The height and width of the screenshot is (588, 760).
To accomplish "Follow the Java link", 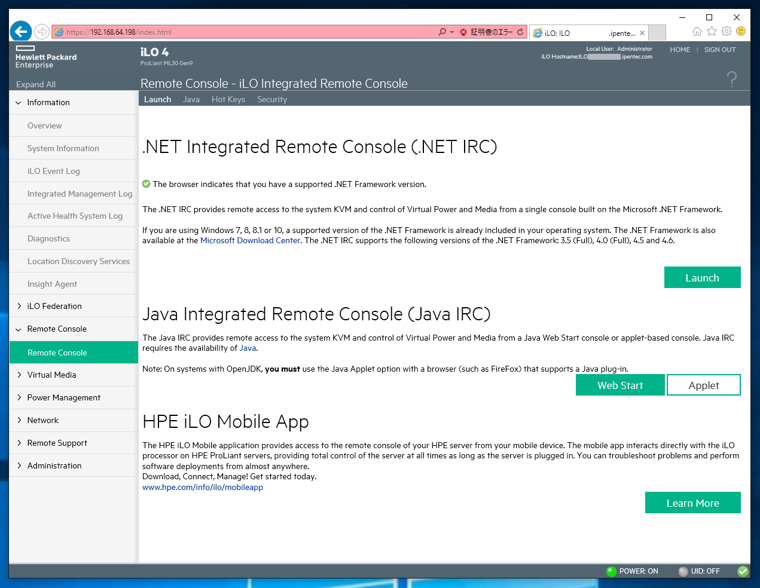I will (x=248, y=348).
